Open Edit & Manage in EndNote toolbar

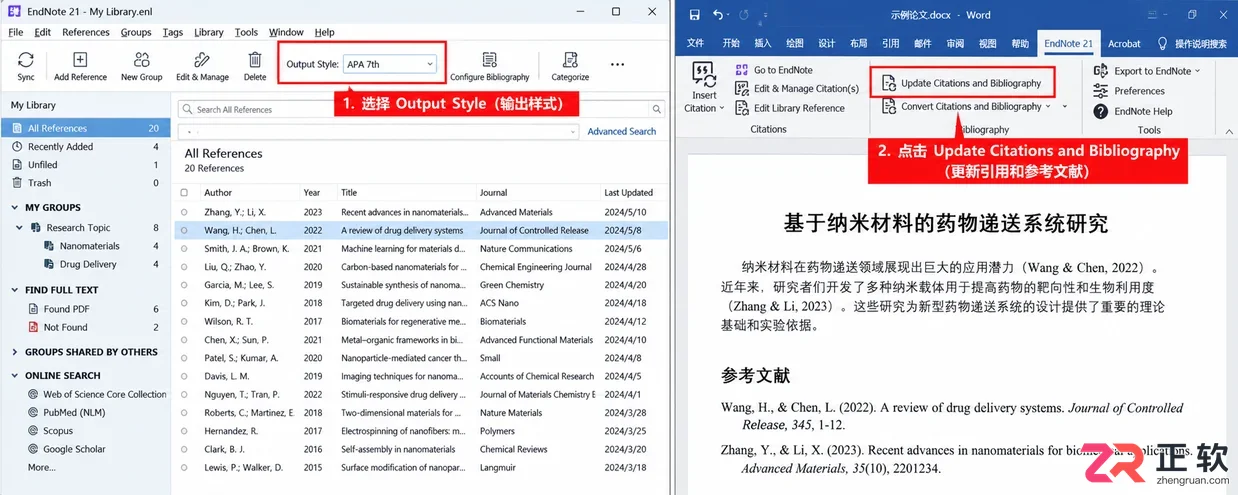tap(202, 61)
